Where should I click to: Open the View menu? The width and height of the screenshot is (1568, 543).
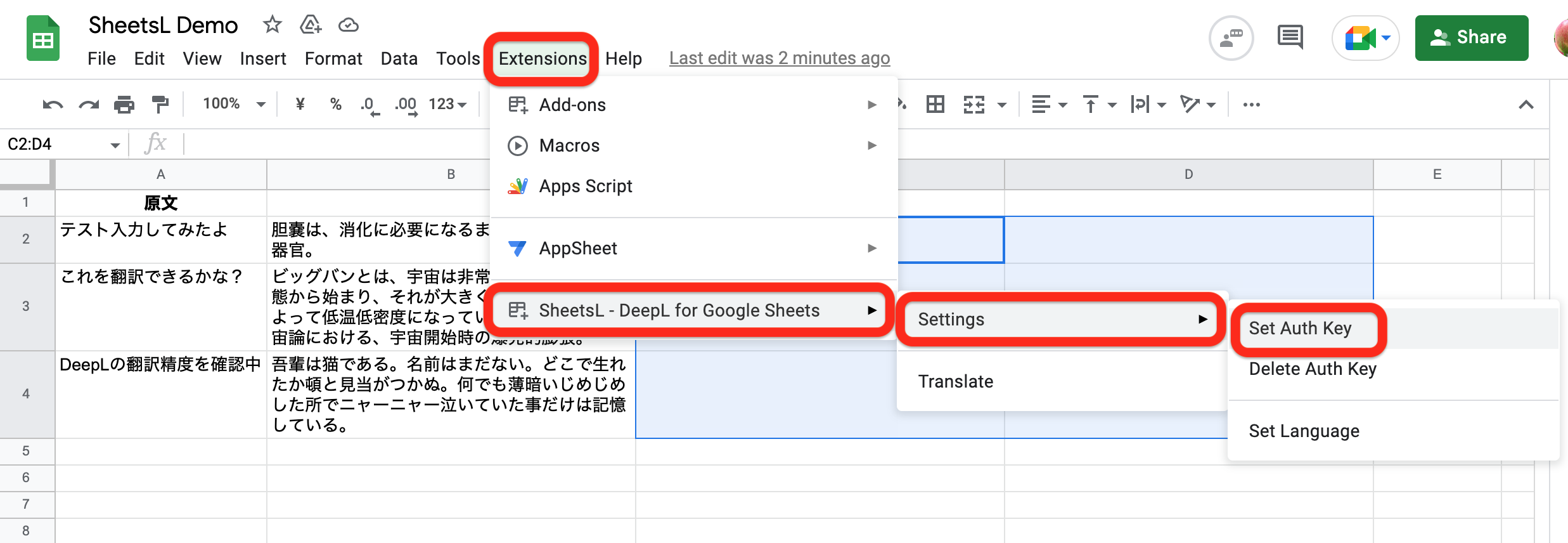[202, 58]
